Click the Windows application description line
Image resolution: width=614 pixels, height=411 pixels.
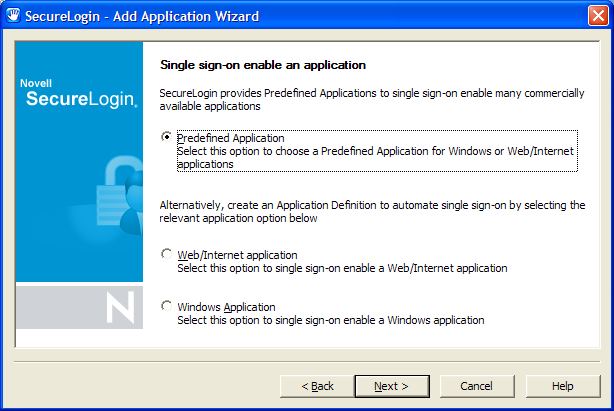[330, 320]
